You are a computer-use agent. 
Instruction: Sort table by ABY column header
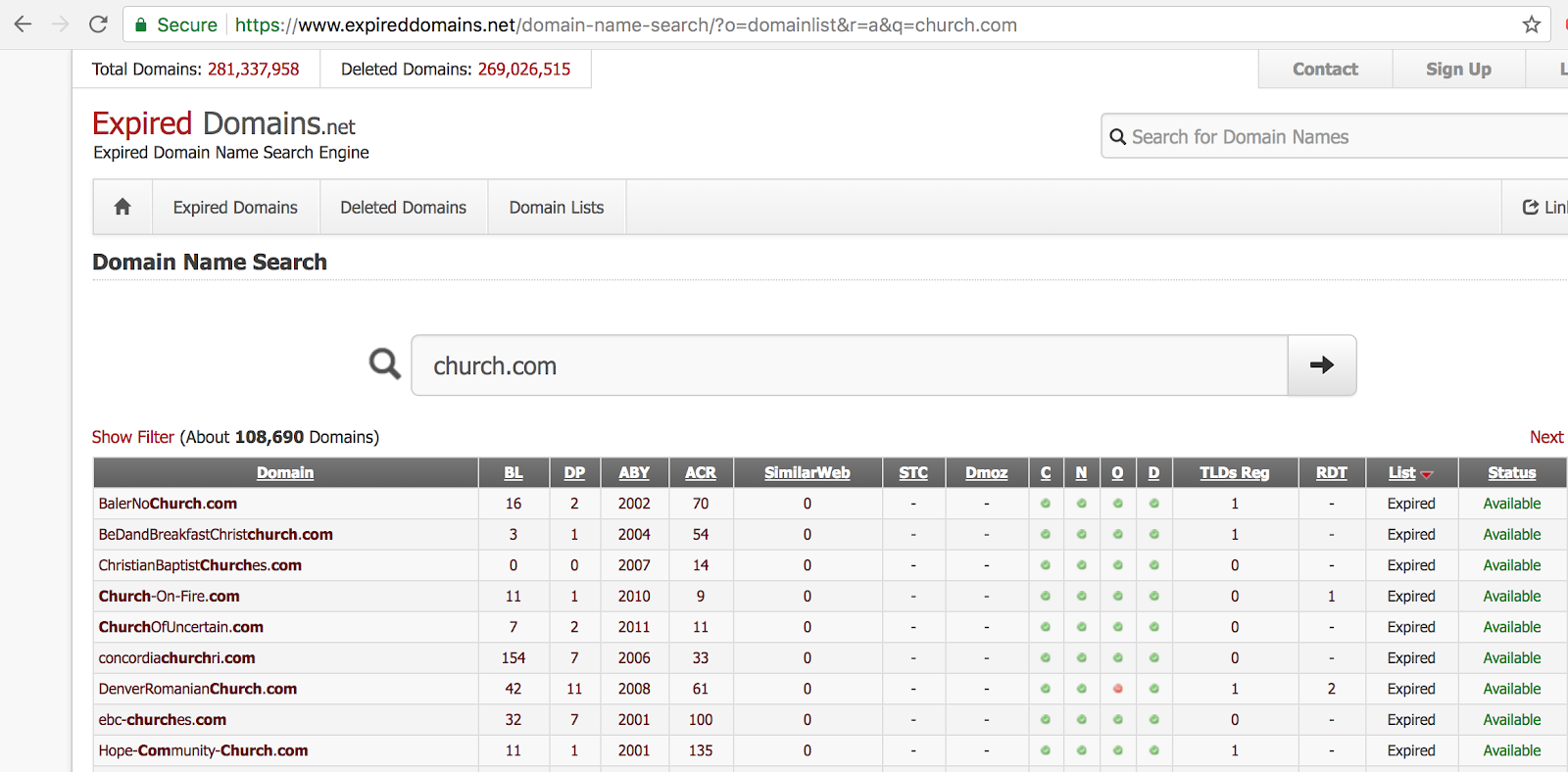[x=634, y=473]
